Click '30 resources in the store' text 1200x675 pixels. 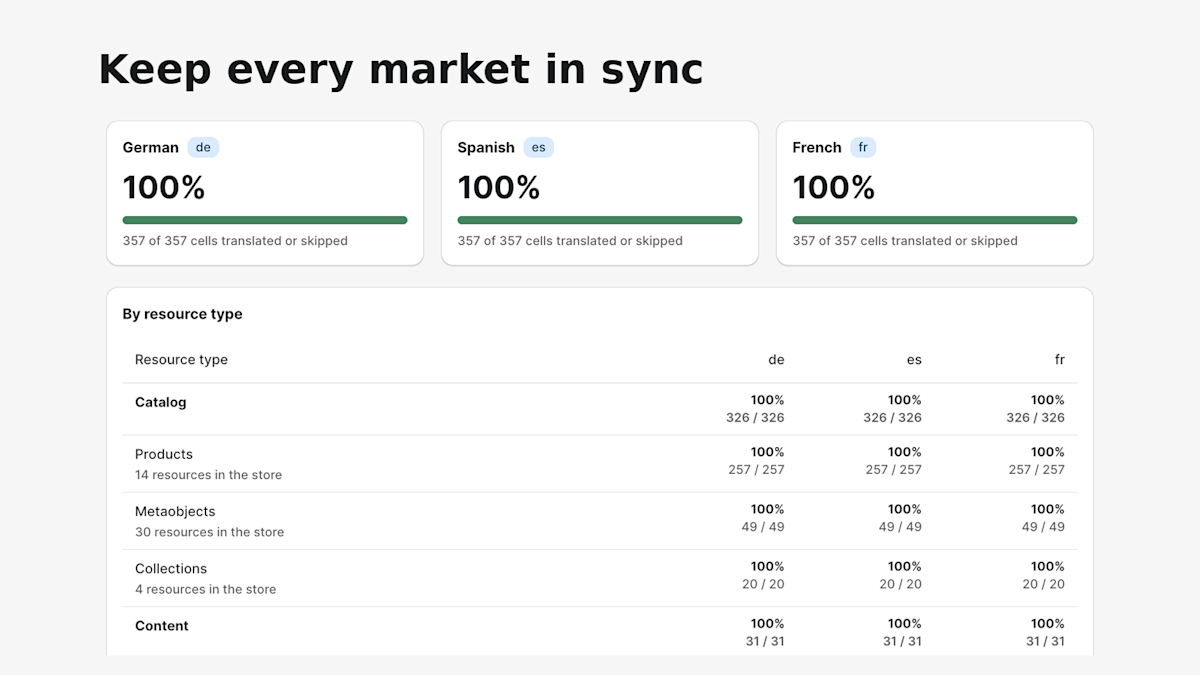pyautogui.click(x=209, y=532)
